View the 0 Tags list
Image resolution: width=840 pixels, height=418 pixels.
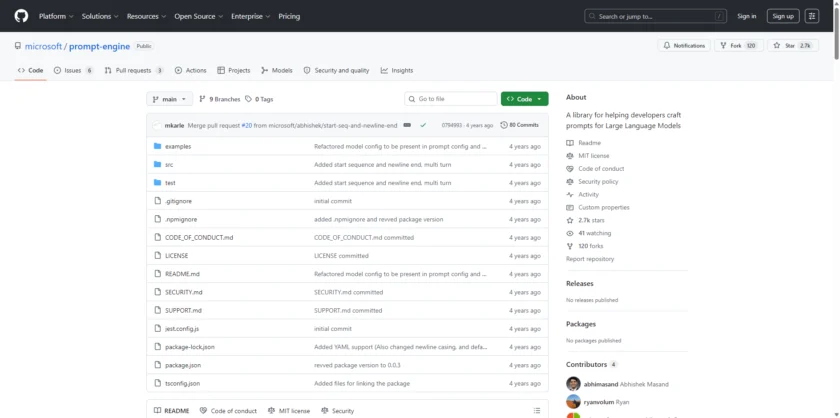click(259, 99)
